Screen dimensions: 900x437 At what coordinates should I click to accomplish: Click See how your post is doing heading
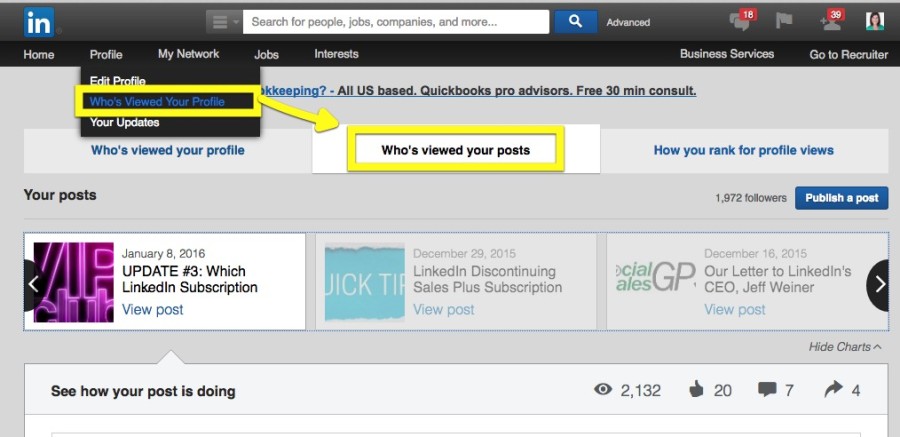(143, 392)
